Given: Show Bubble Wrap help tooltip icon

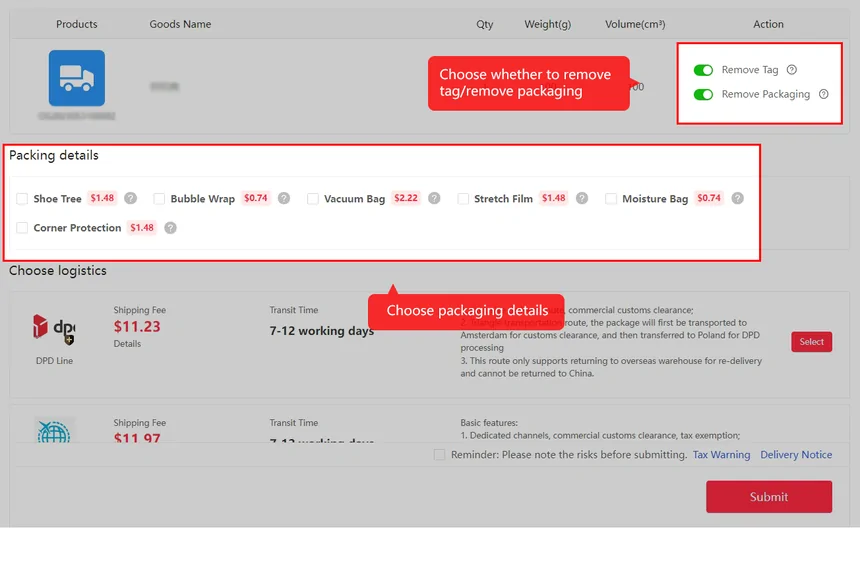Looking at the screenshot, I should 284,198.
